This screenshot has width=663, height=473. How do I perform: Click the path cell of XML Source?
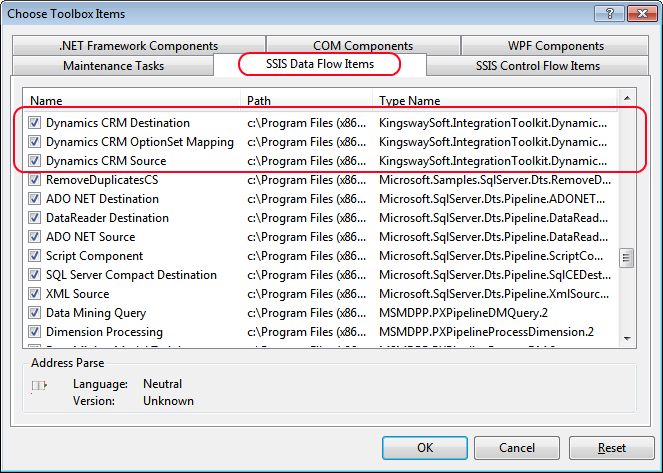[307, 294]
